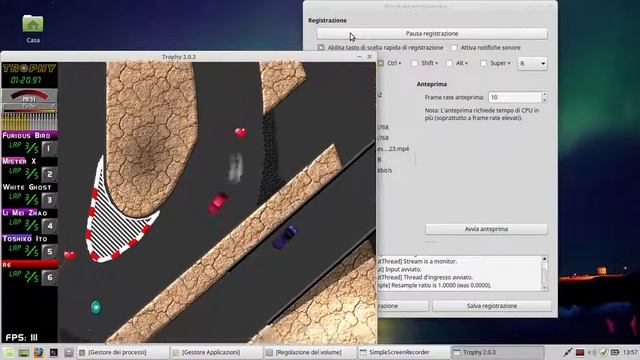This screenshot has width=640, height=360.
Task: Open the Casa home folder icon
Action: coord(33,24)
